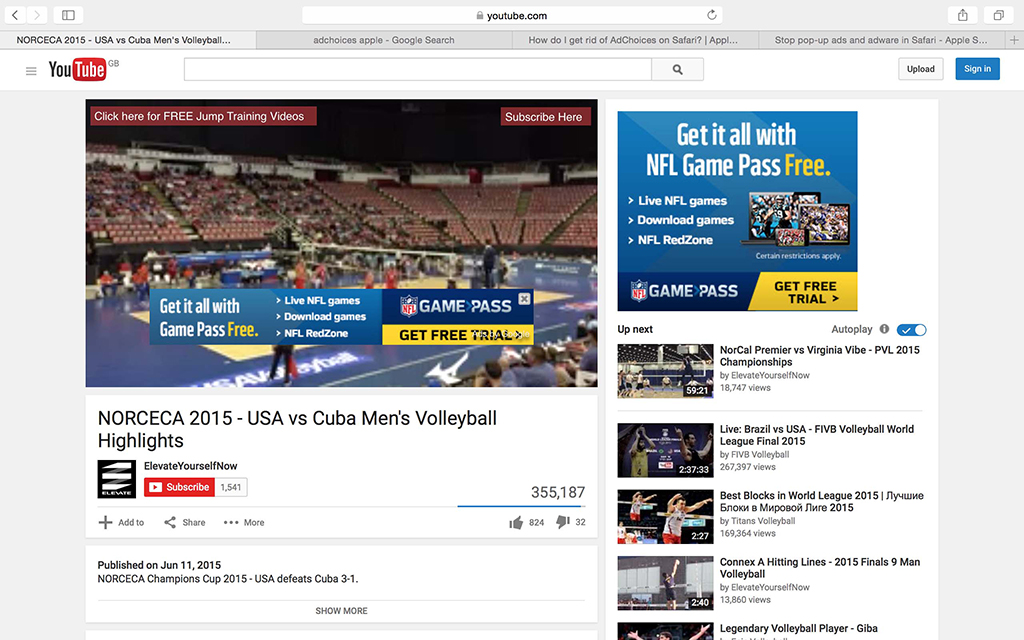Open Legendary Volleyball Player - Giba title
Screen dimensions: 1024x640
click(x=798, y=628)
